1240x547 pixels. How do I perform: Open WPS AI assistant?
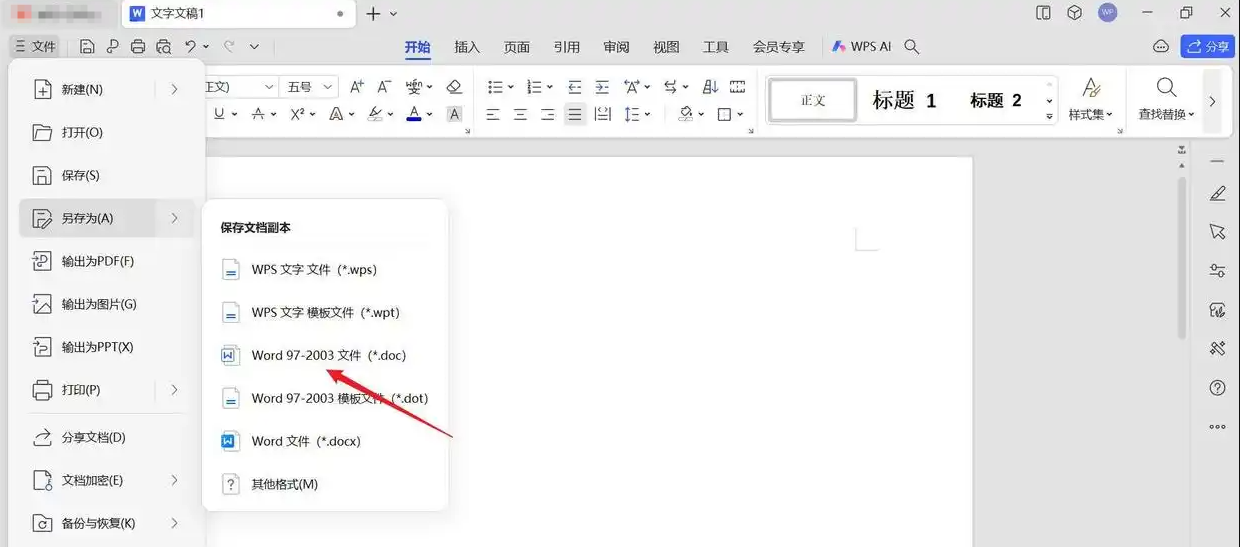tap(861, 46)
